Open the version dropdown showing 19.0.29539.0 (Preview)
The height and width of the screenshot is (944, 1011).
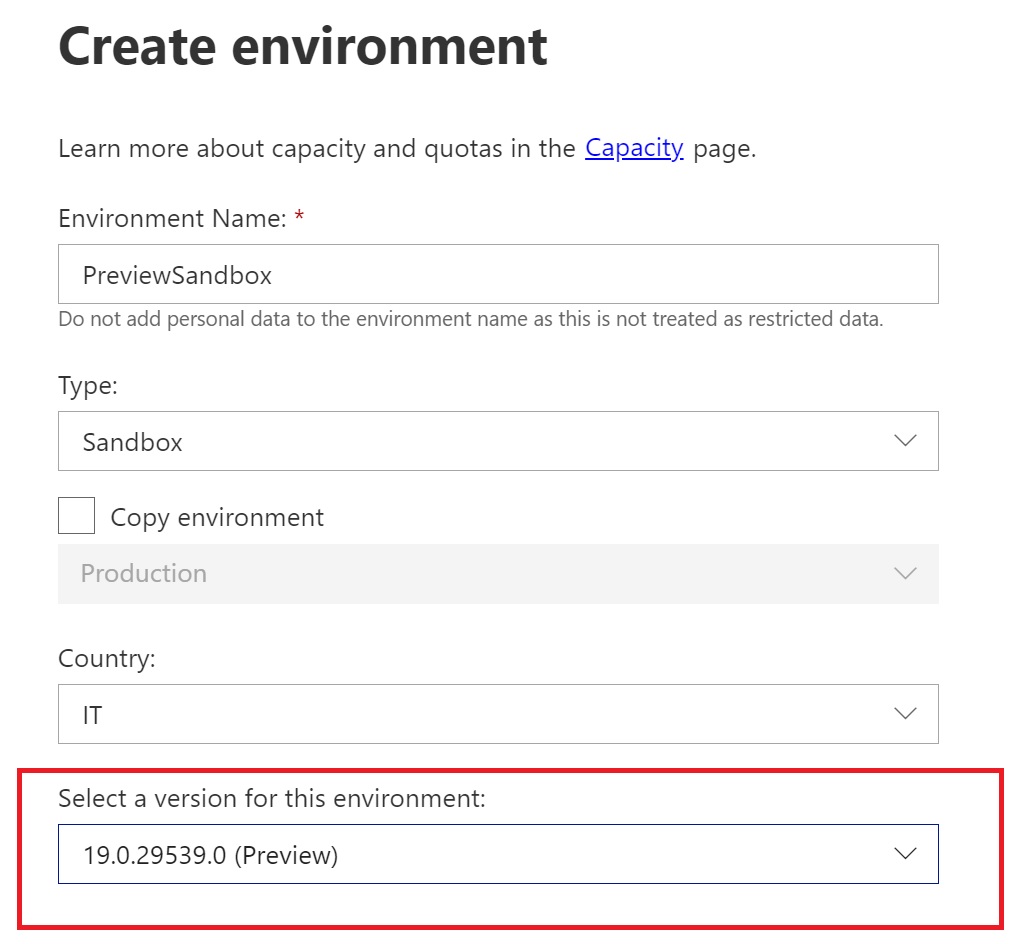498,855
